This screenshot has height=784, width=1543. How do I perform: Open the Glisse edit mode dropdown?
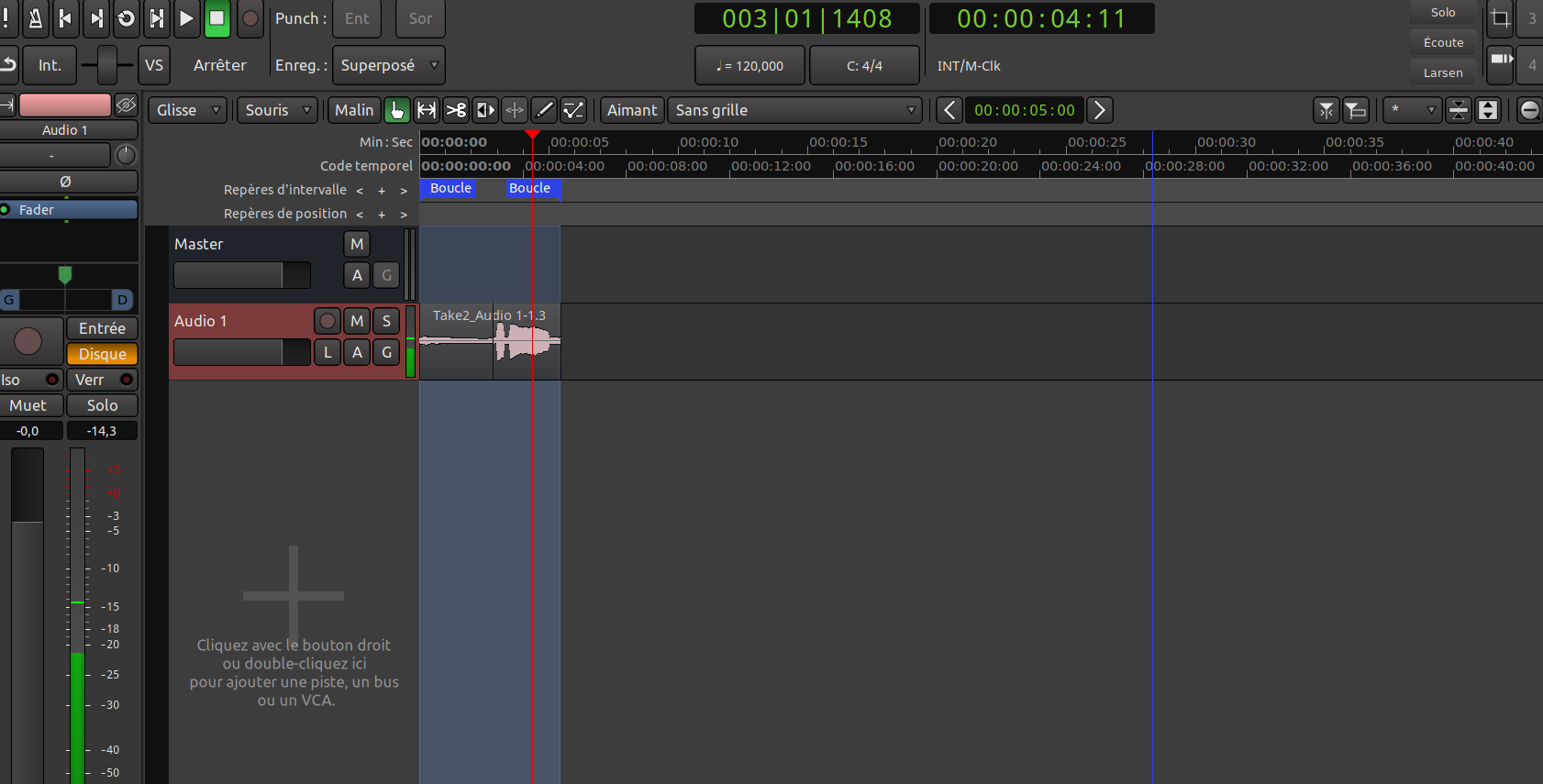pos(188,110)
